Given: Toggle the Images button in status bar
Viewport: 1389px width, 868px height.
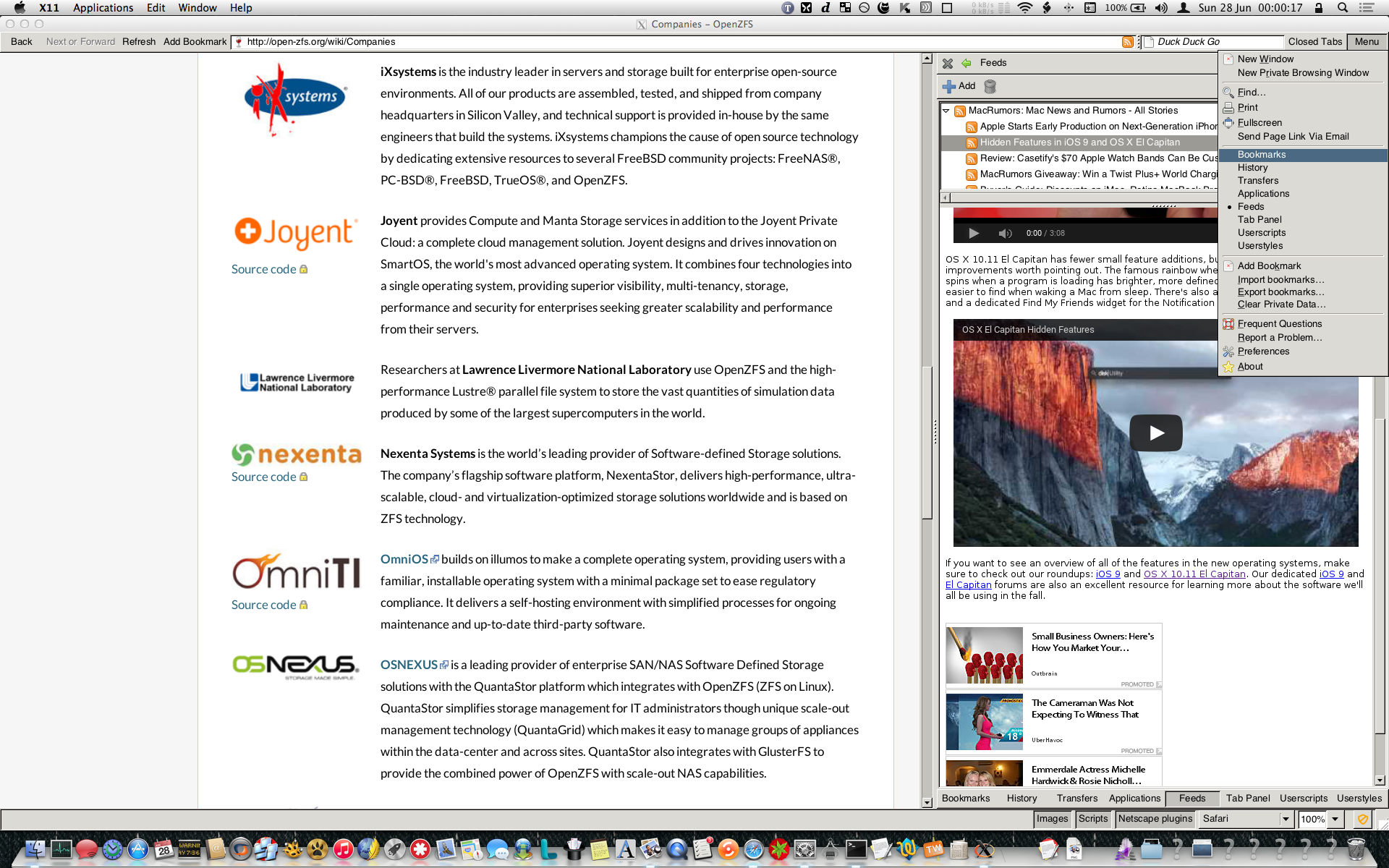Looking at the screenshot, I should click(x=1052, y=819).
